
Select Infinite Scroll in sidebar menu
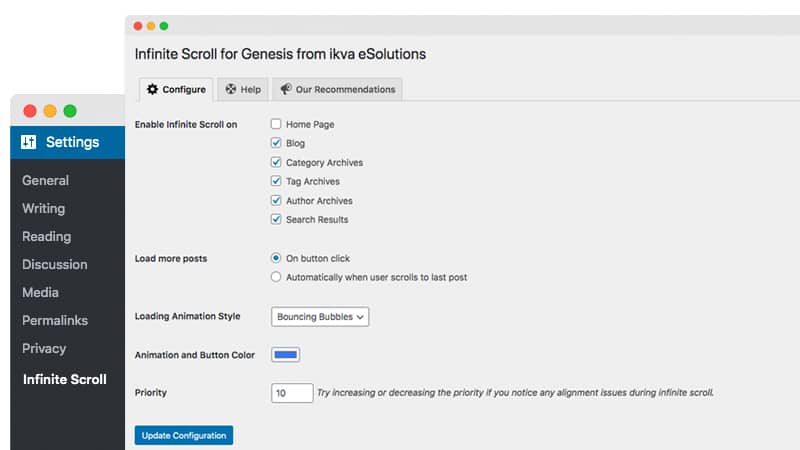(65, 379)
